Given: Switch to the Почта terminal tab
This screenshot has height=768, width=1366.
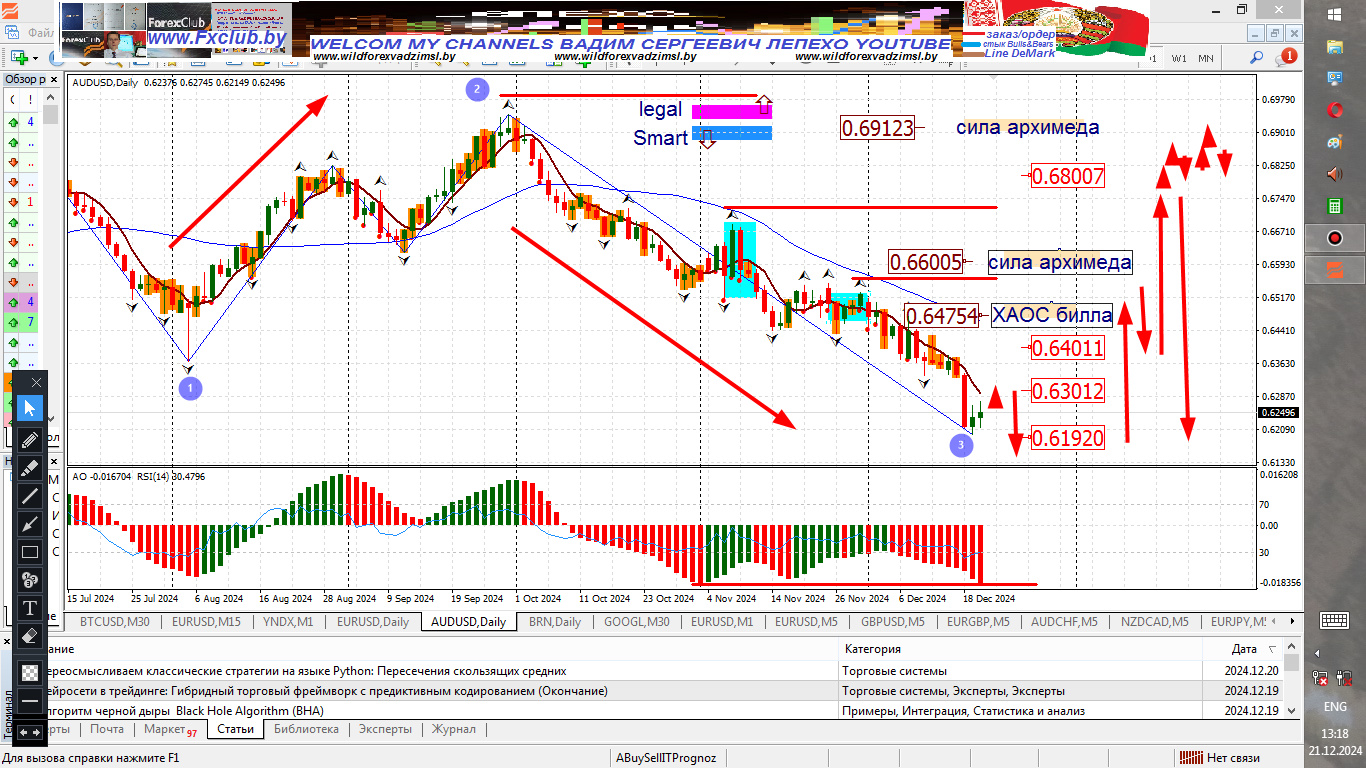Looking at the screenshot, I should 107,730.
